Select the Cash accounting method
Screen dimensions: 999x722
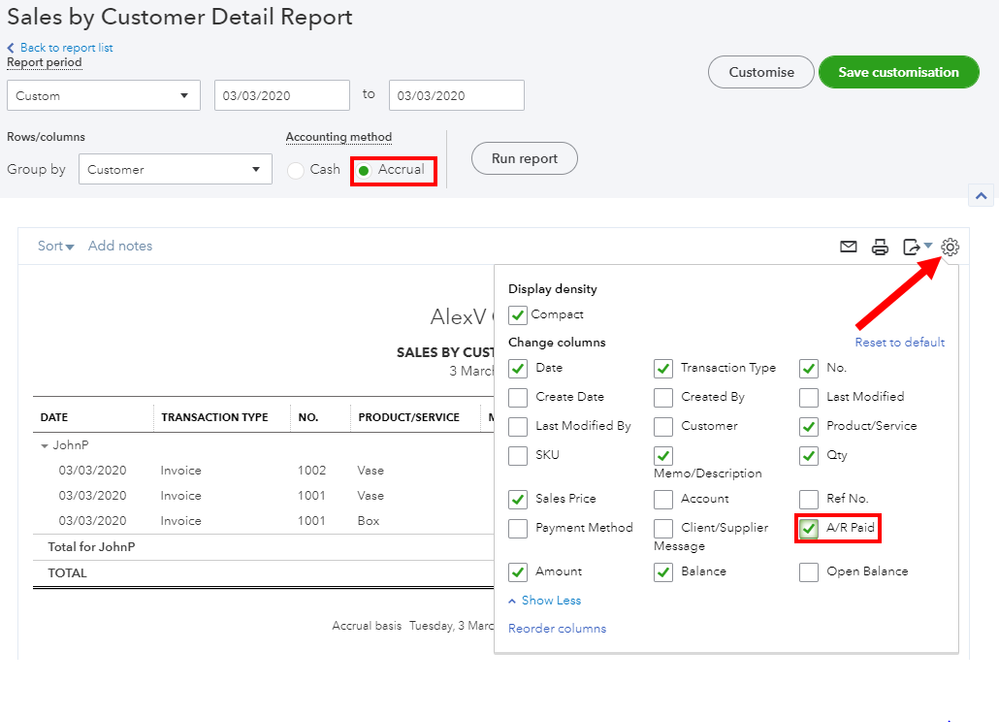pyautogui.click(x=296, y=170)
